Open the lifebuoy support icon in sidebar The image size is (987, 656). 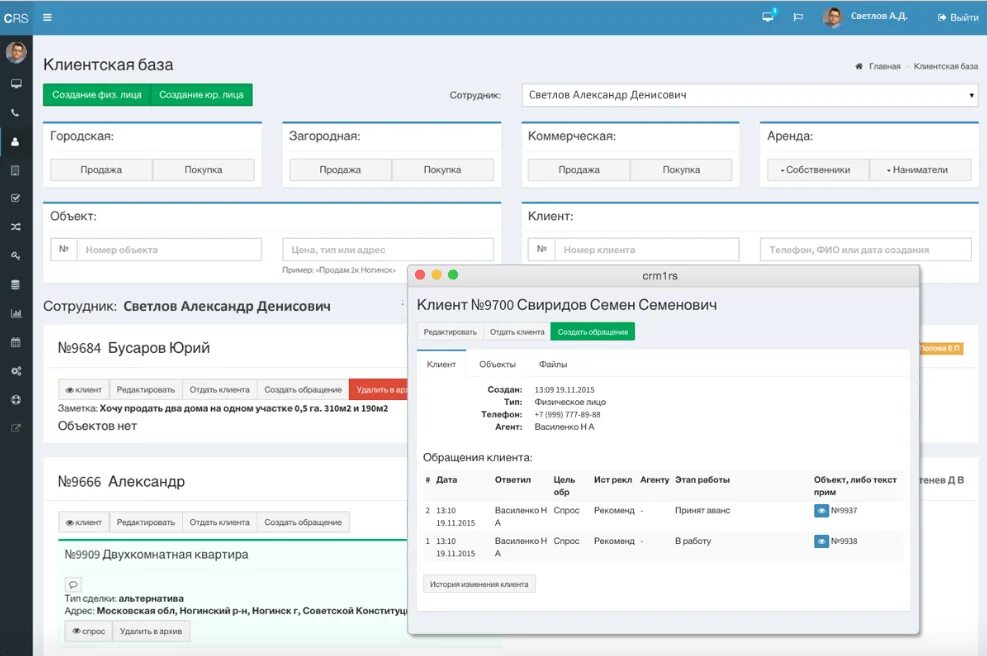tap(16, 400)
